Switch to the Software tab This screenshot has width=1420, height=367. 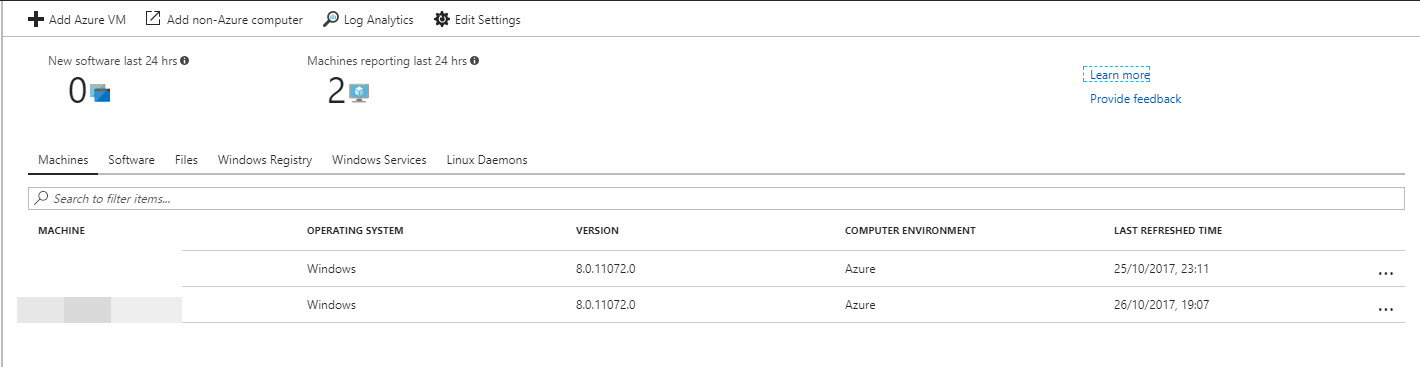point(131,160)
